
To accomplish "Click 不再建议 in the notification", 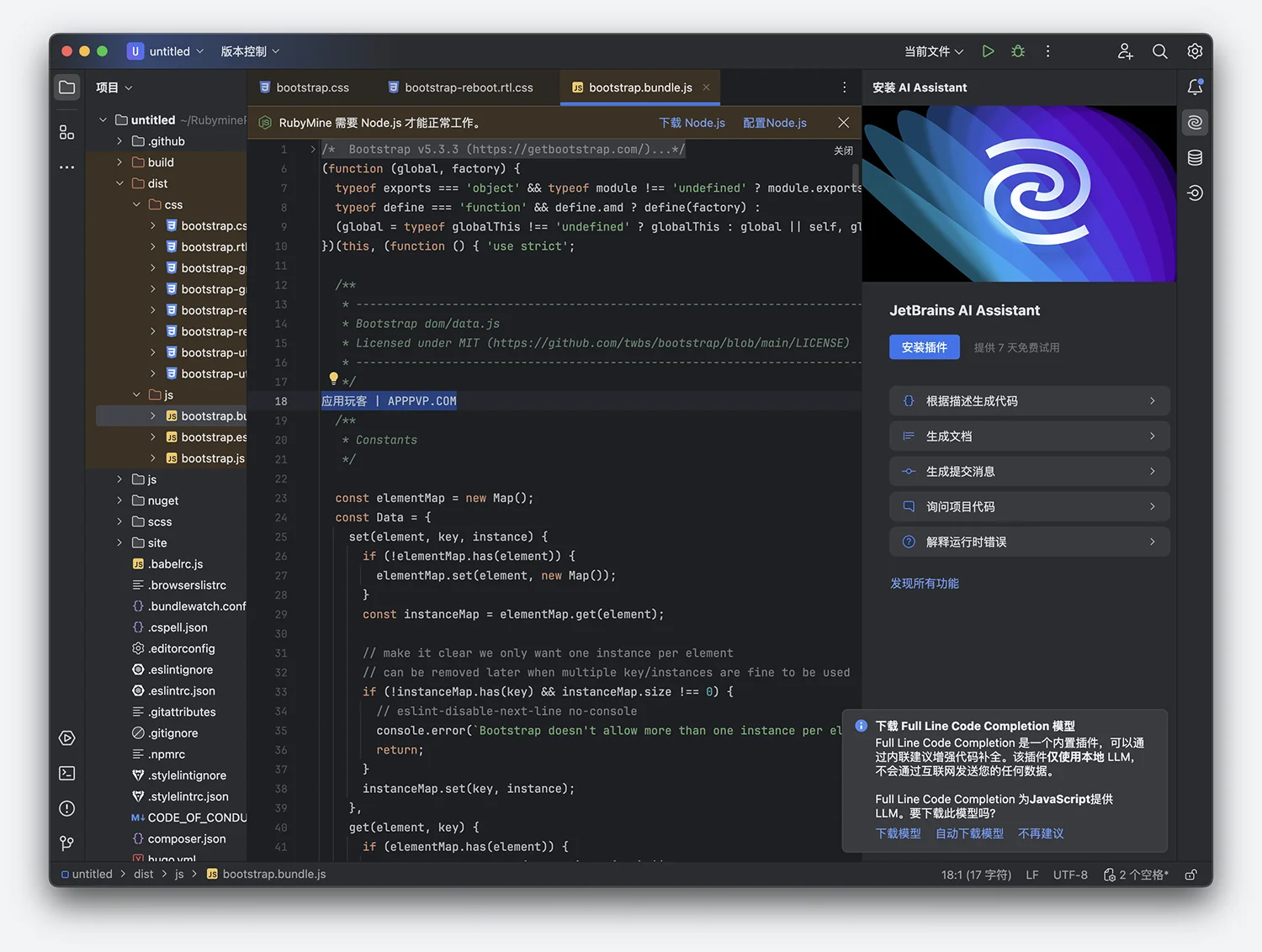I will [1041, 833].
